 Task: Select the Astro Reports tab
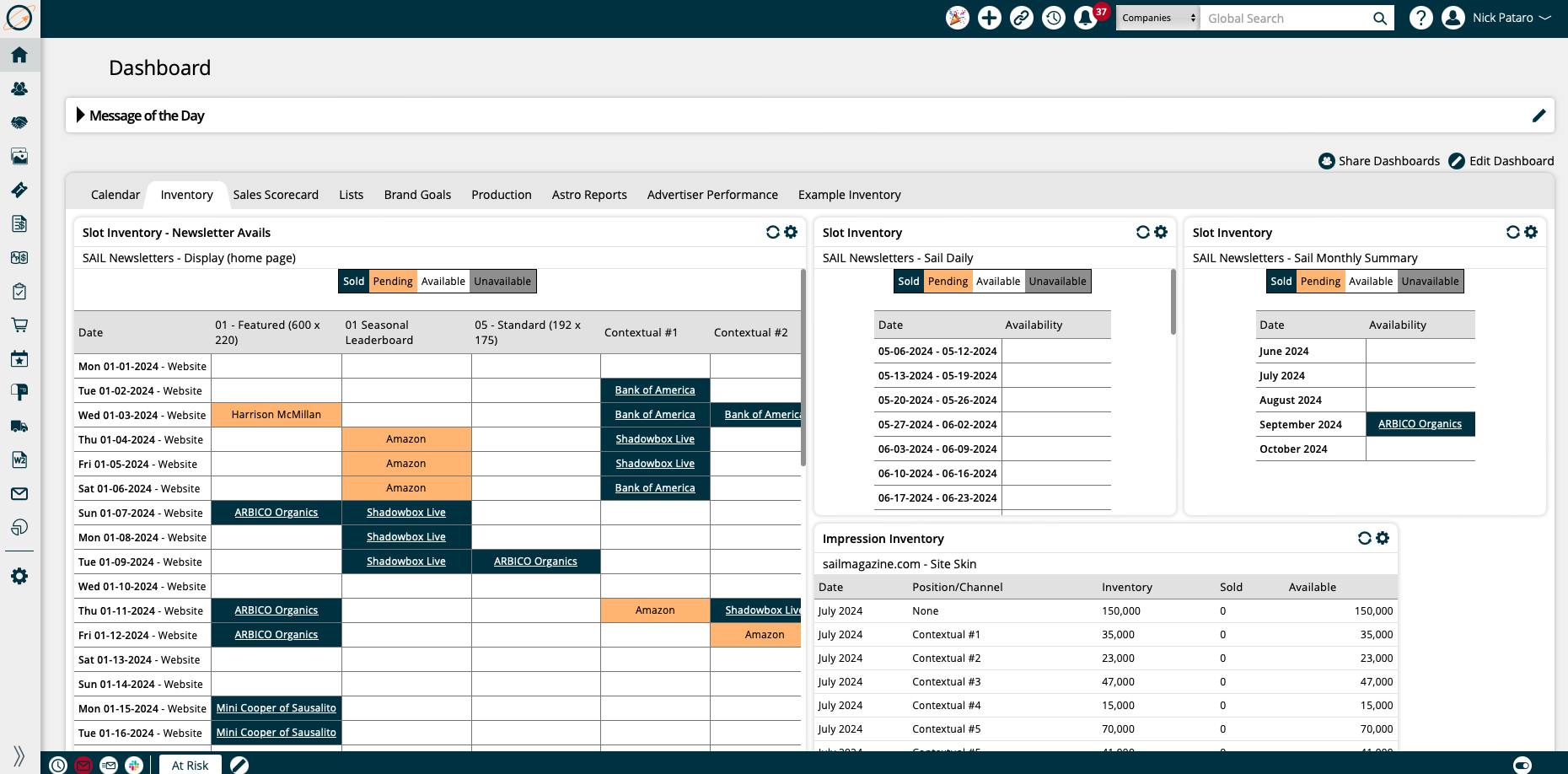click(x=589, y=195)
